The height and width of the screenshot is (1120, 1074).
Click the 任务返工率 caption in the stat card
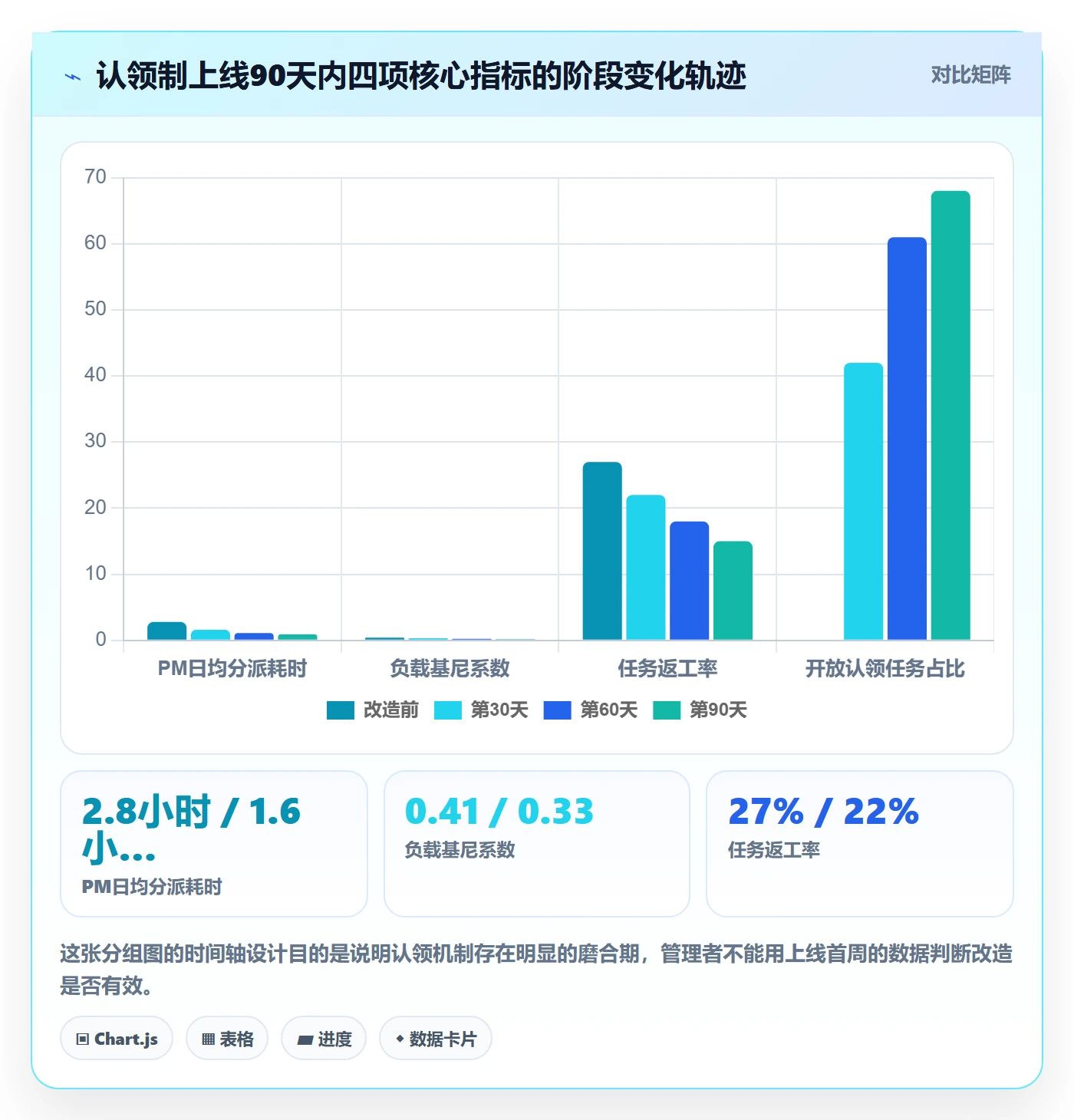coord(774,850)
